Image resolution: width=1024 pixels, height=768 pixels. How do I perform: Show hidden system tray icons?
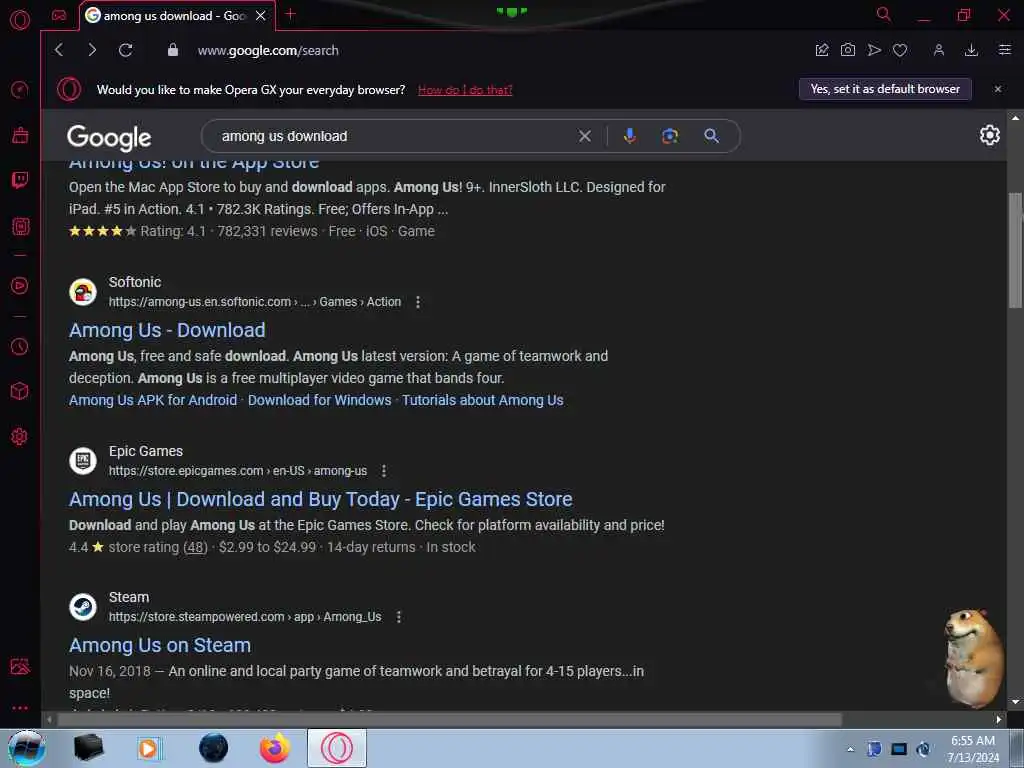pyautogui.click(x=850, y=750)
